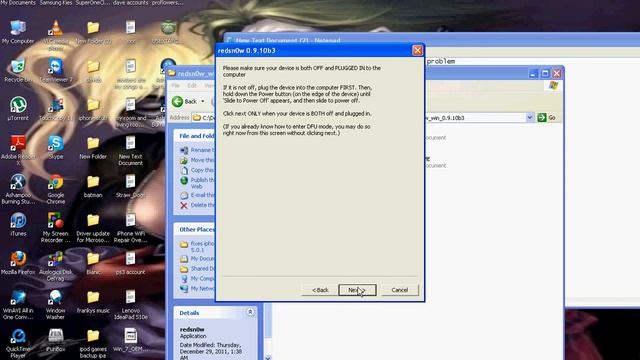Image resolution: width=640 pixels, height=360 pixels.
Task: Open the Explorer address bar dropdown
Action: [529, 118]
